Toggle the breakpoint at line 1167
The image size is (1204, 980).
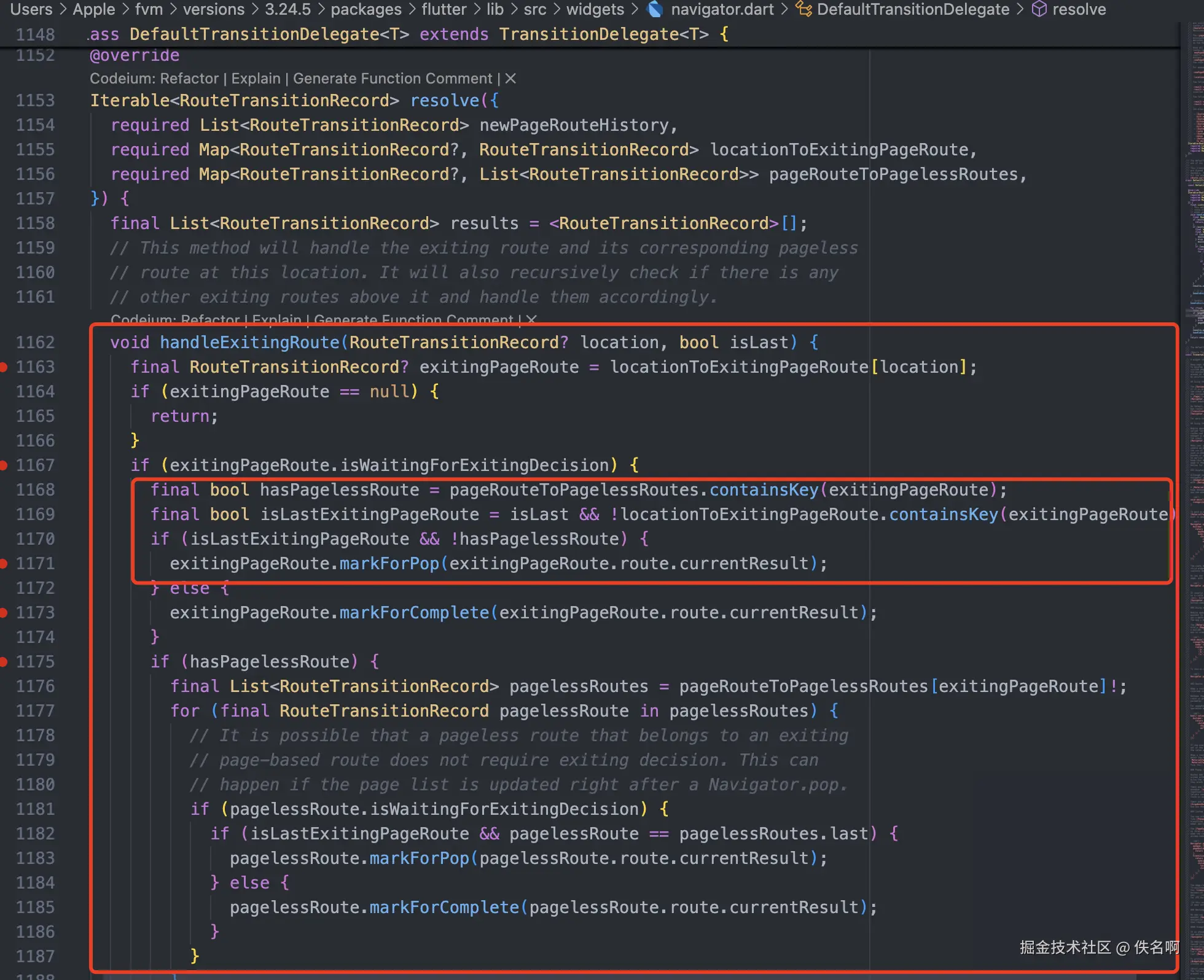coord(4,465)
